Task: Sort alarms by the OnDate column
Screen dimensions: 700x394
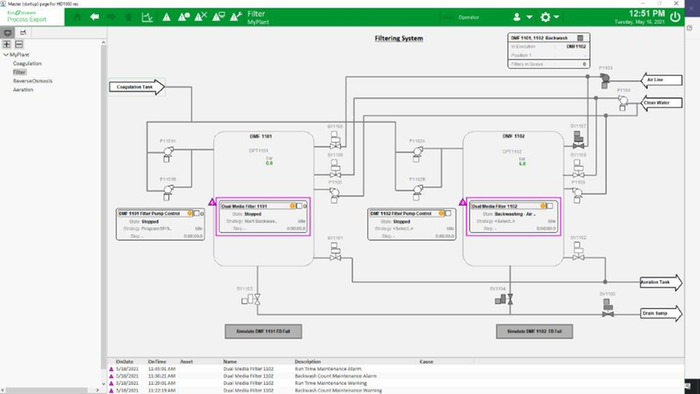Action: pyautogui.click(x=125, y=361)
